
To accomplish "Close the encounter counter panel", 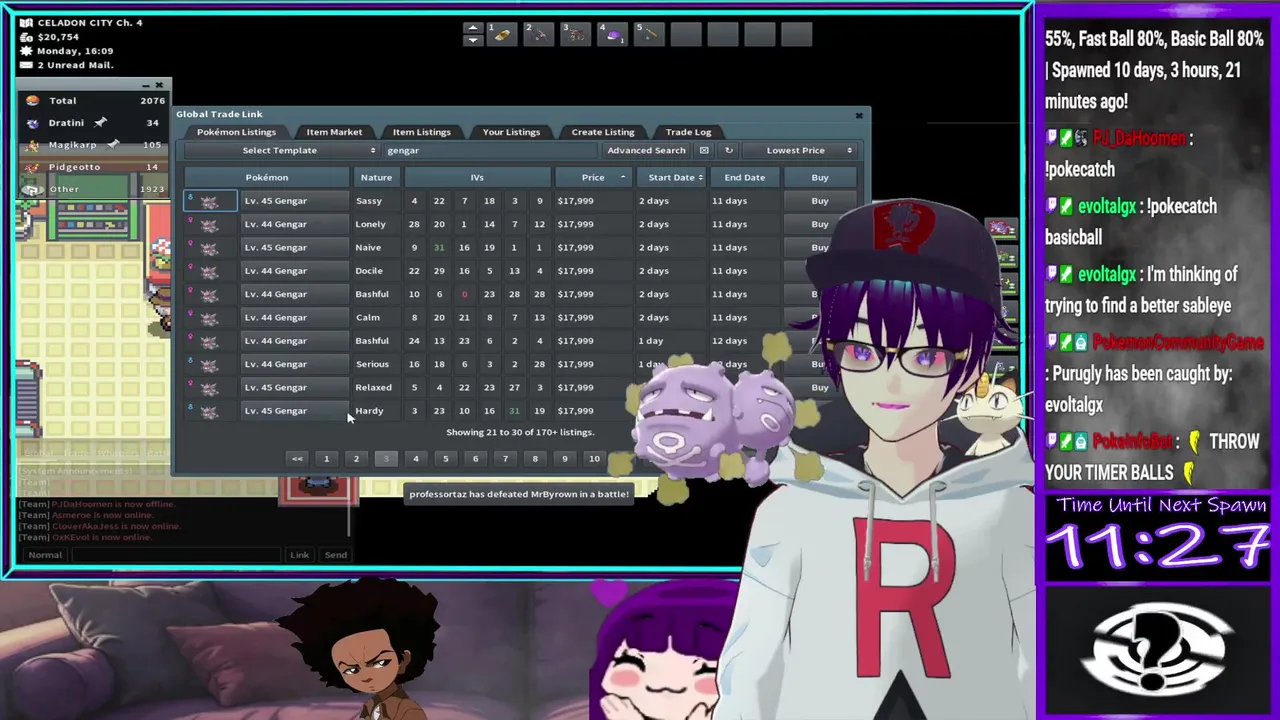I will pos(159,85).
